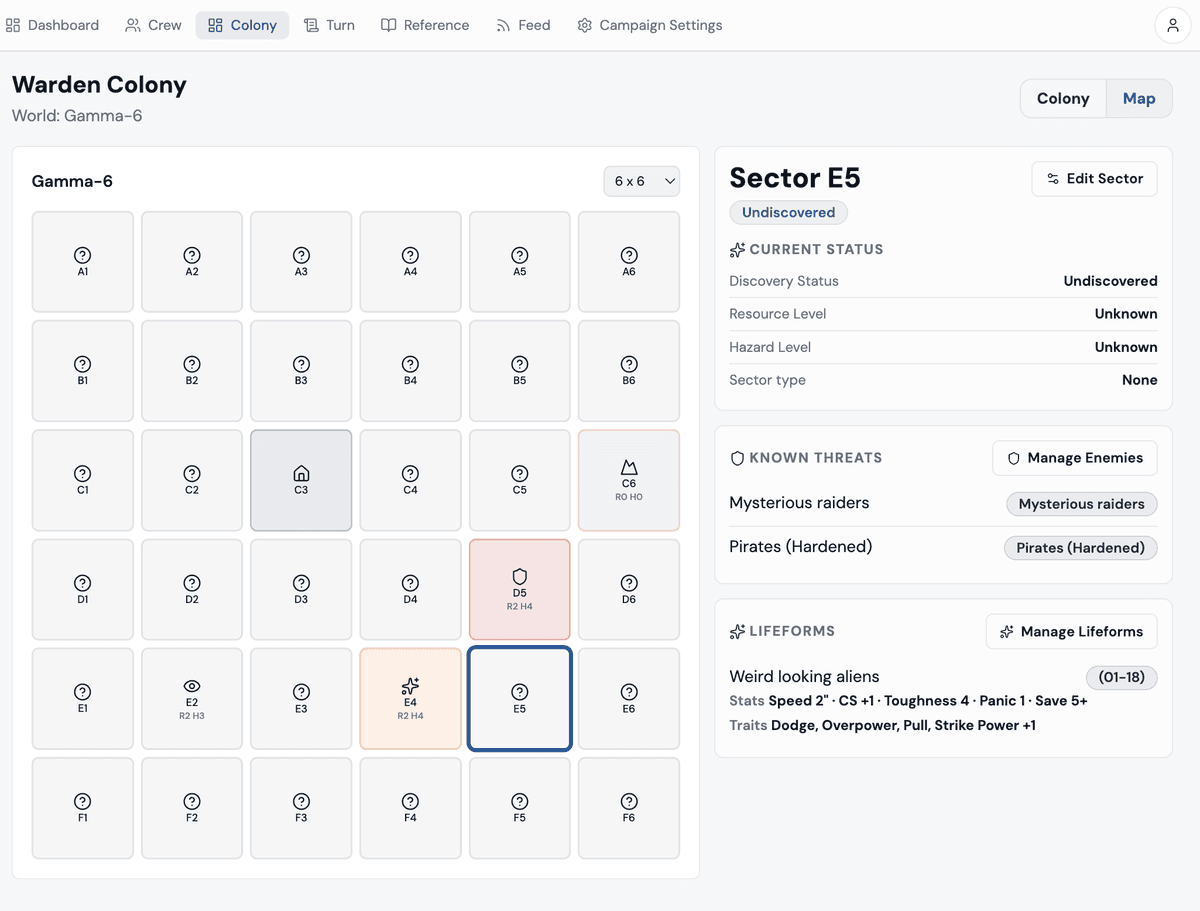The height and width of the screenshot is (911, 1200).
Task: Select undiscovered sector D1
Action: [83, 589]
